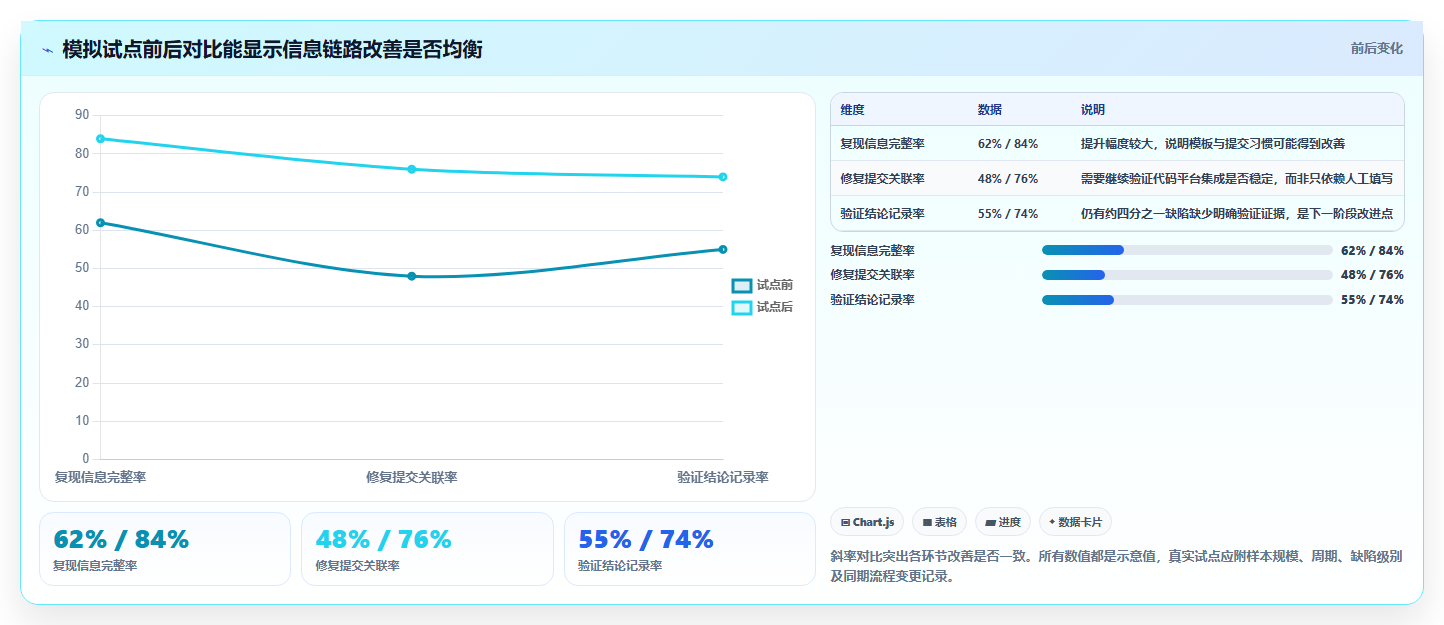Open the 62% / 84% data card
Image resolution: width=1444 pixels, height=625 pixels.
[x=165, y=549]
